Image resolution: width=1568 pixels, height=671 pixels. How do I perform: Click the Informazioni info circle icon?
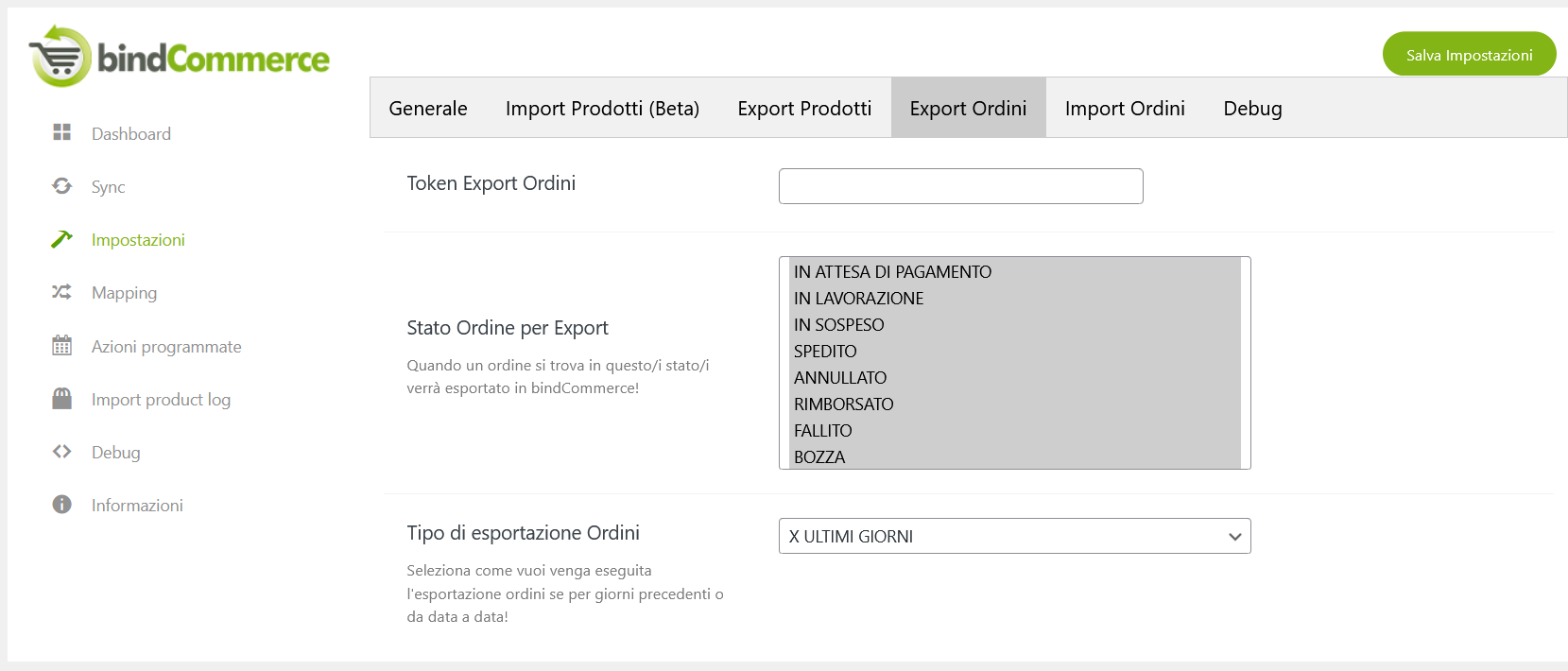tap(62, 505)
